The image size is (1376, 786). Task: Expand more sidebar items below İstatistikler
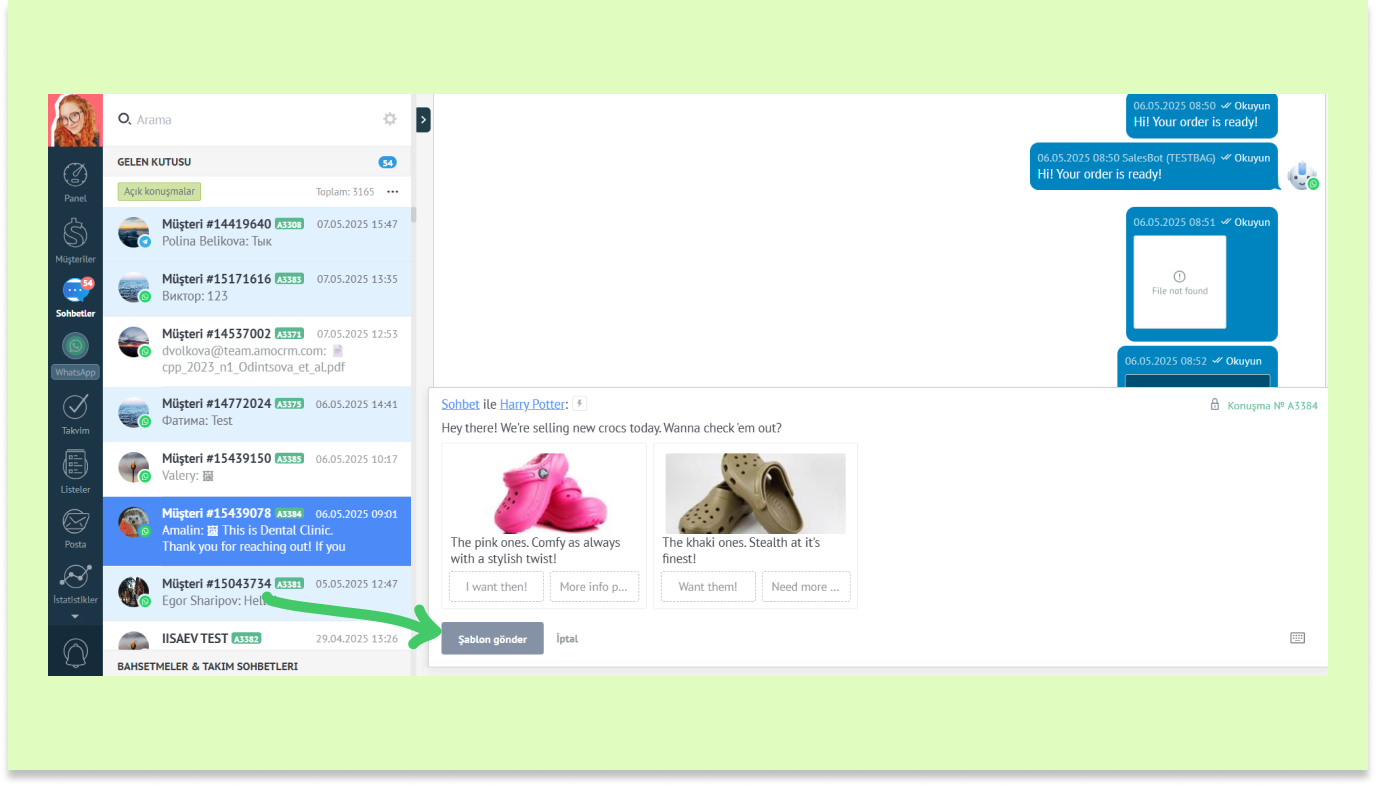[x=75, y=616]
